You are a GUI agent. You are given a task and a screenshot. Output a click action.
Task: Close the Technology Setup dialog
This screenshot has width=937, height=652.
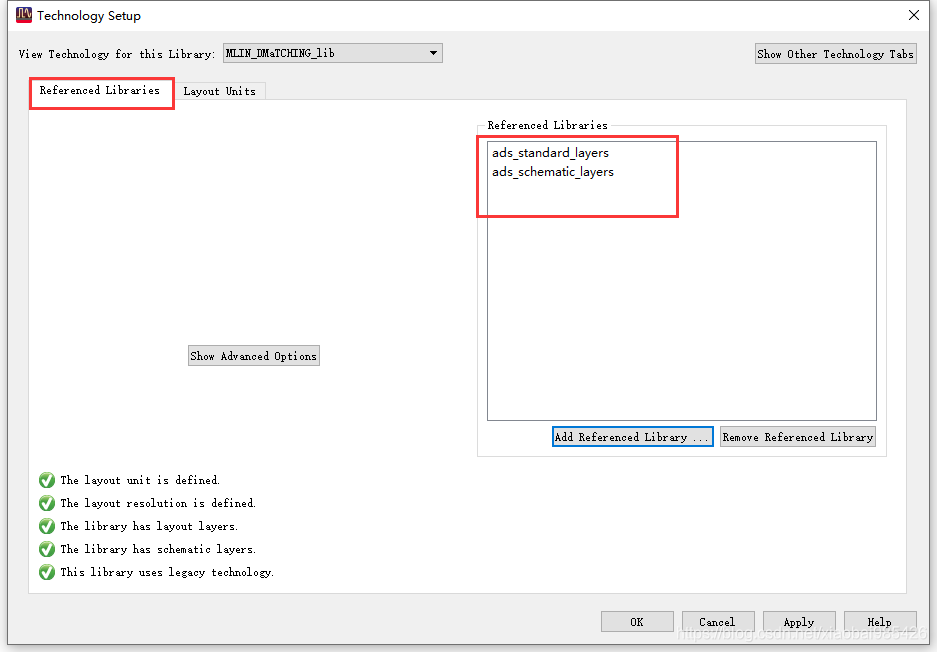click(x=914, y=16)
